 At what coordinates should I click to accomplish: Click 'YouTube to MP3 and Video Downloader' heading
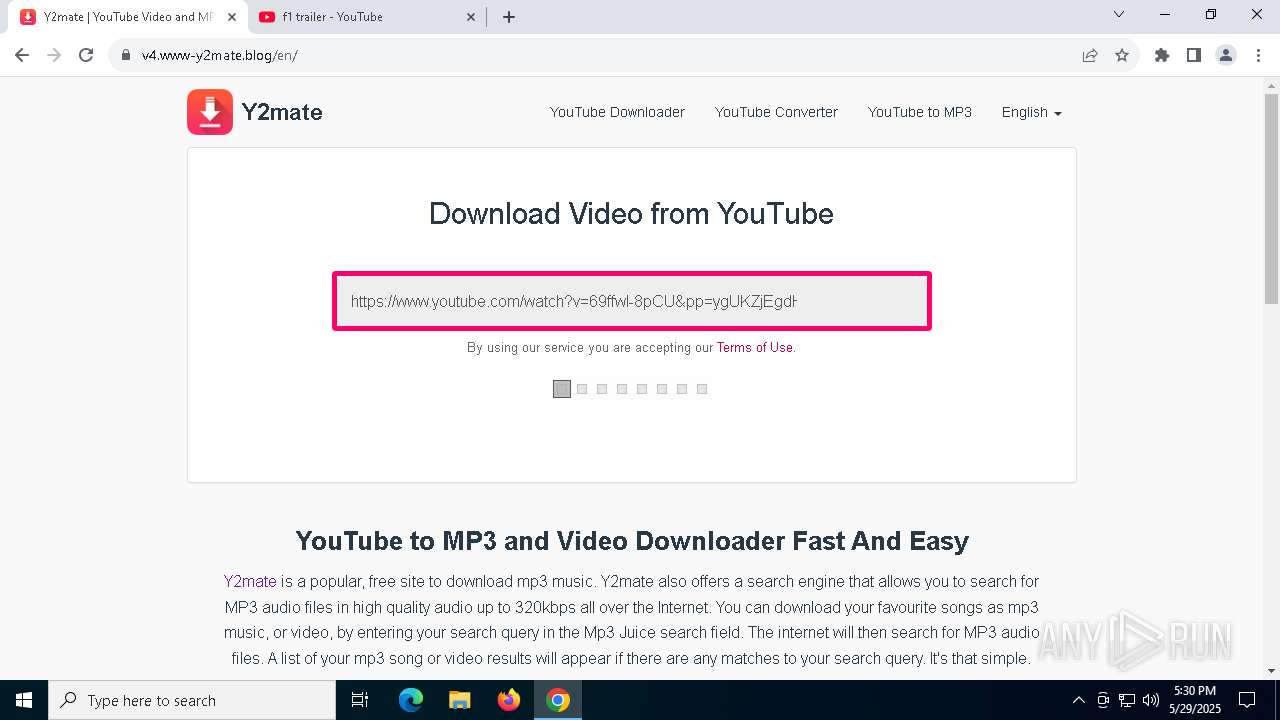[632, 541]
